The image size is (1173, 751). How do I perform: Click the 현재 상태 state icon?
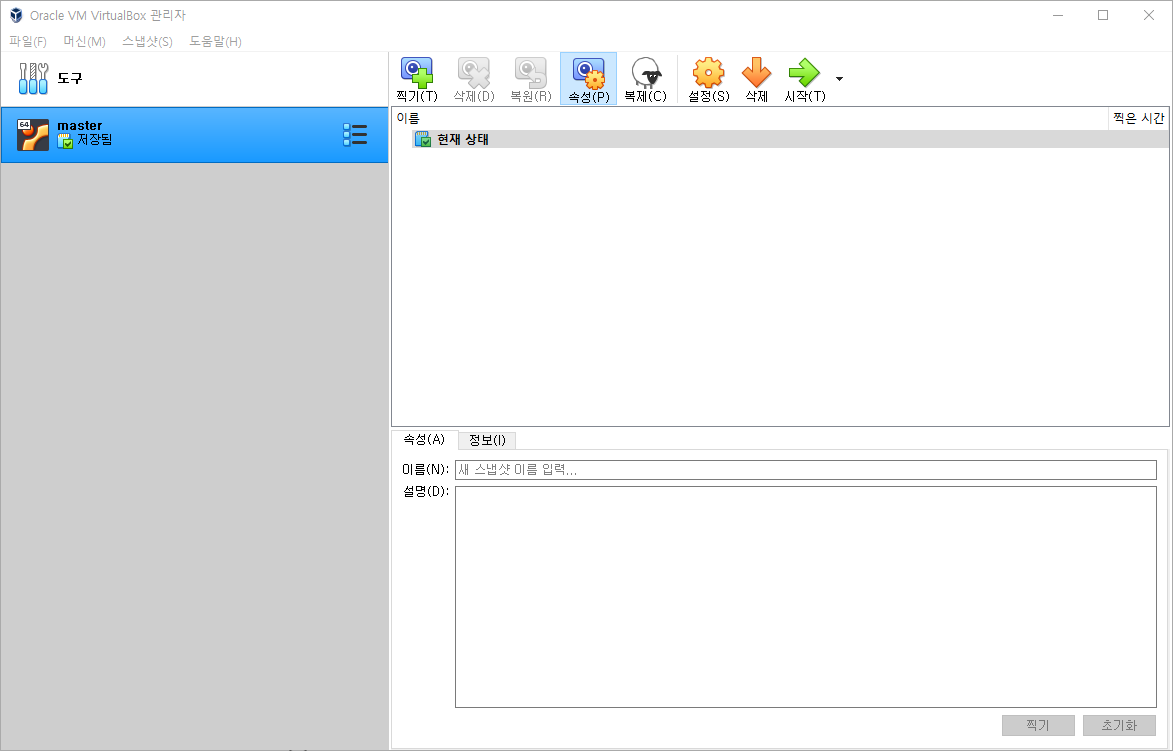(423, 139)
